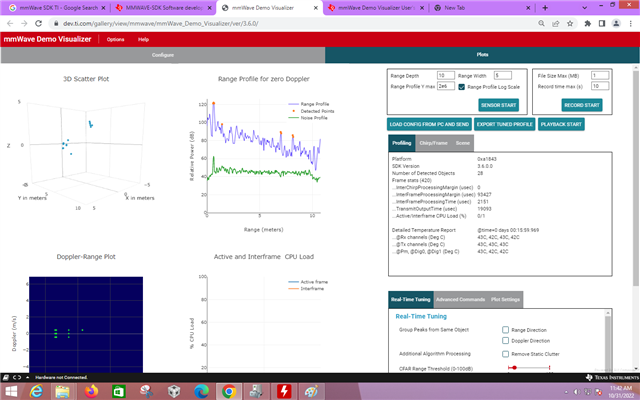
Task: Enable Doppler Direction peak grouping checkbox
Action: click(x=505, y=340)
